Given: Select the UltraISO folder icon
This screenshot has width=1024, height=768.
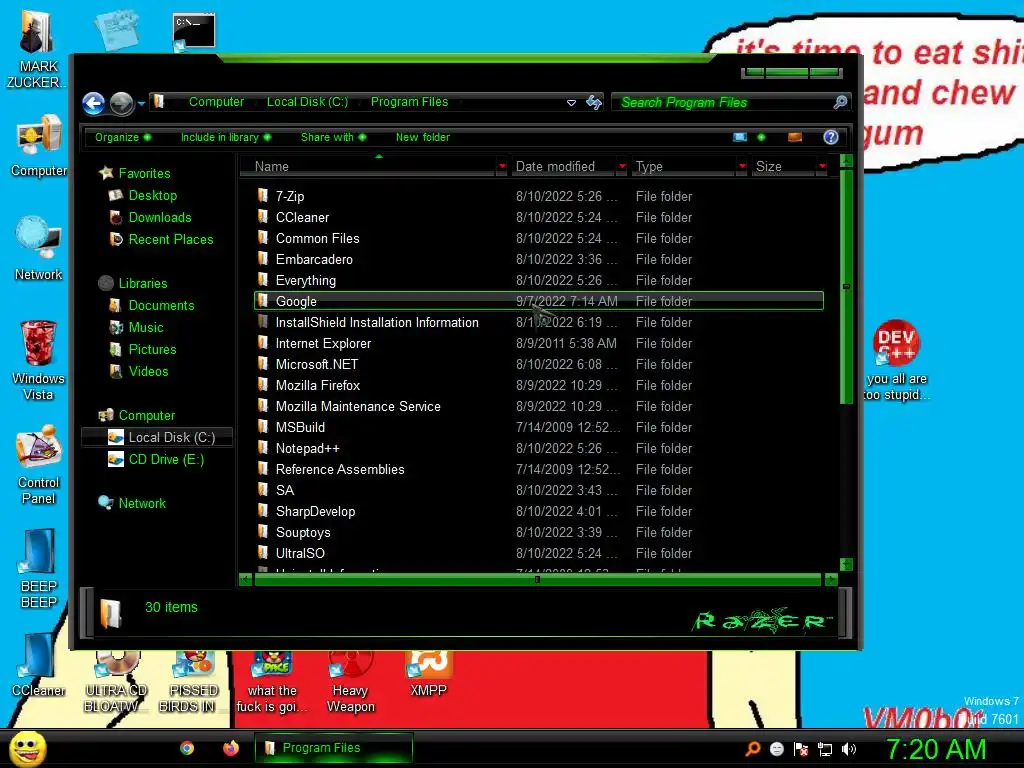Looking at the screenshot, I should pyautogui.click(x=263, y=552).
